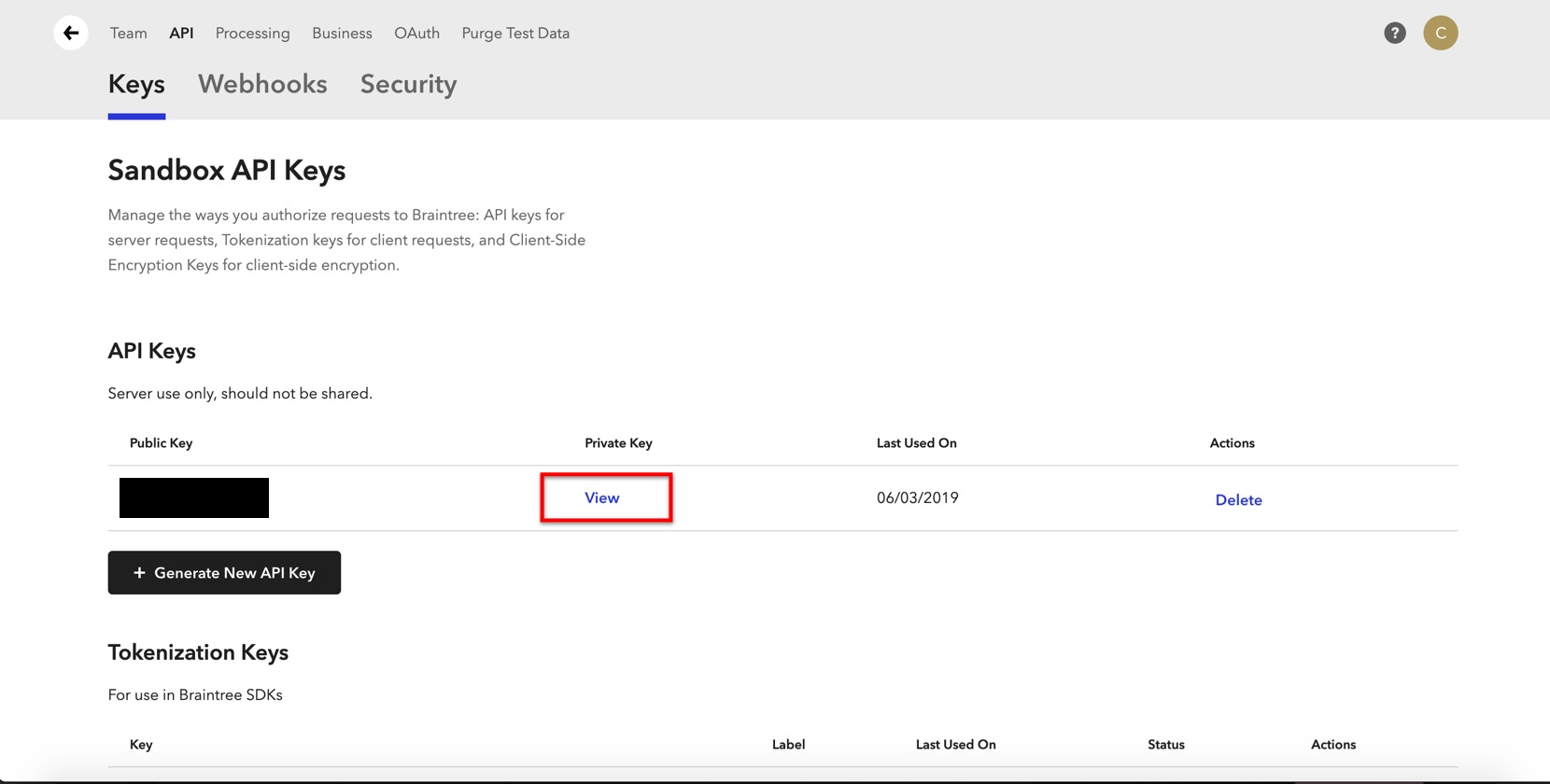1550x784 pixels.
Task: Select the Keys tab
Action: tap(136, 84)
